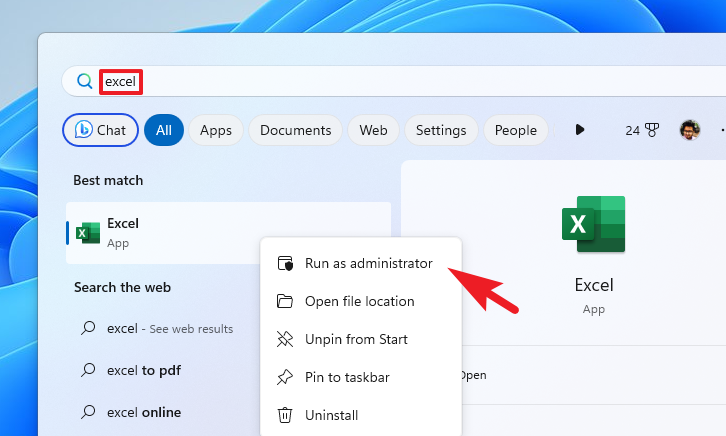Click the search icon beside excel online

(88, 412)
